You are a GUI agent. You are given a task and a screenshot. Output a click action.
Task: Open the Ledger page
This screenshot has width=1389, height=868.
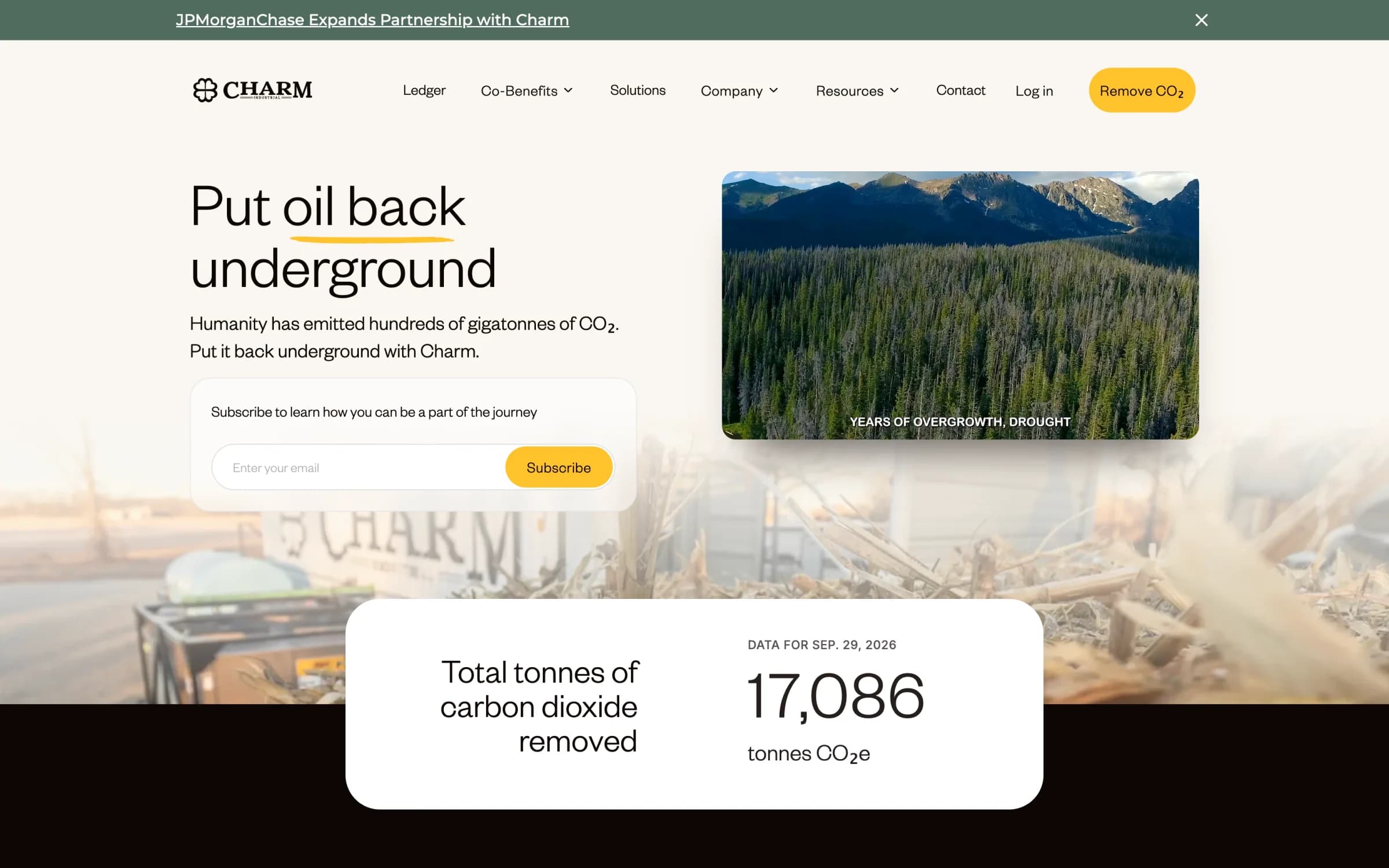pos(424,90)
